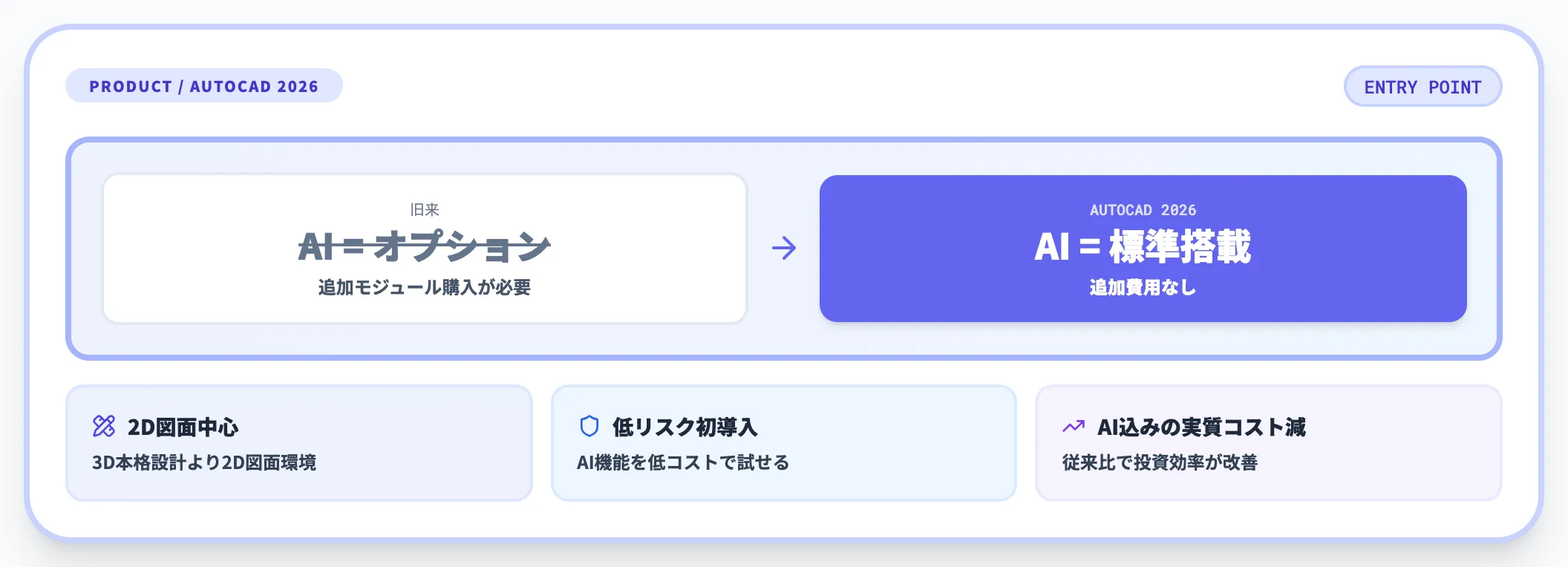Click the PRODUCT / AUTOCAD 2026 badge
The width and height of the screenshot is (1568, 567).
[x=204, y=86]
